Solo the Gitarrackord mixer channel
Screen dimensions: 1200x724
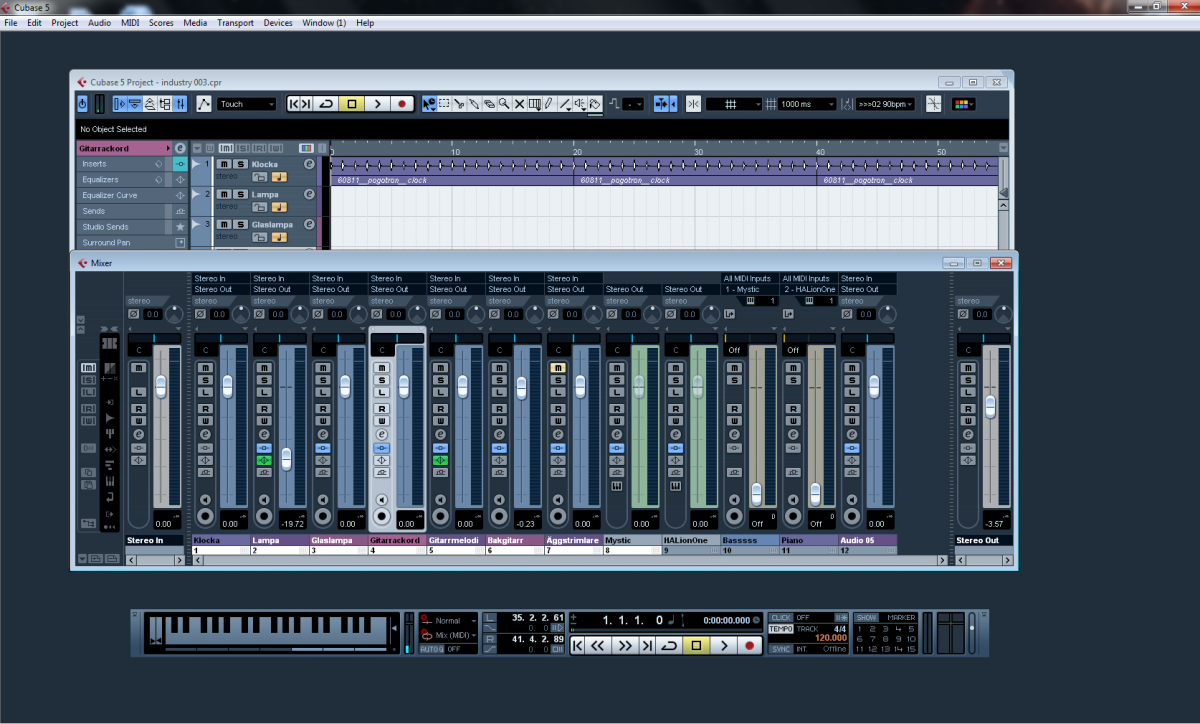tap(381, 380)
